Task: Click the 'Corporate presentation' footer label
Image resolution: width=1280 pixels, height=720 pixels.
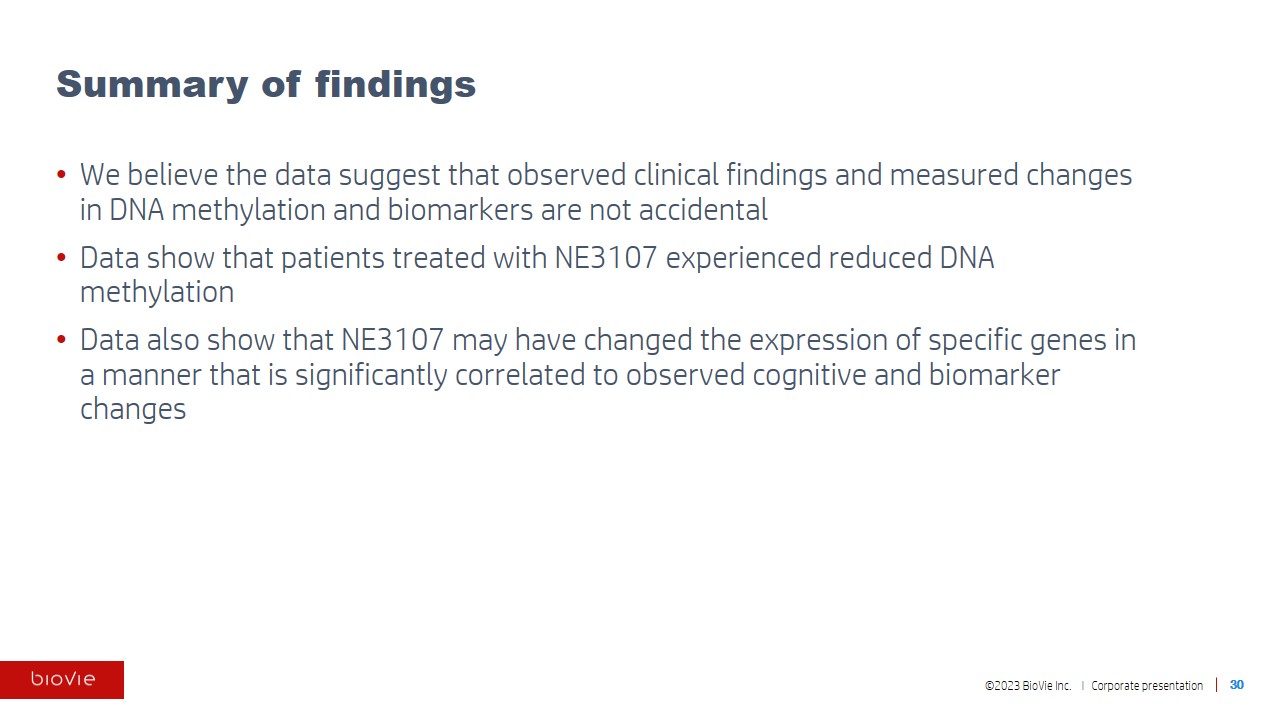Action: point(1147,686)
